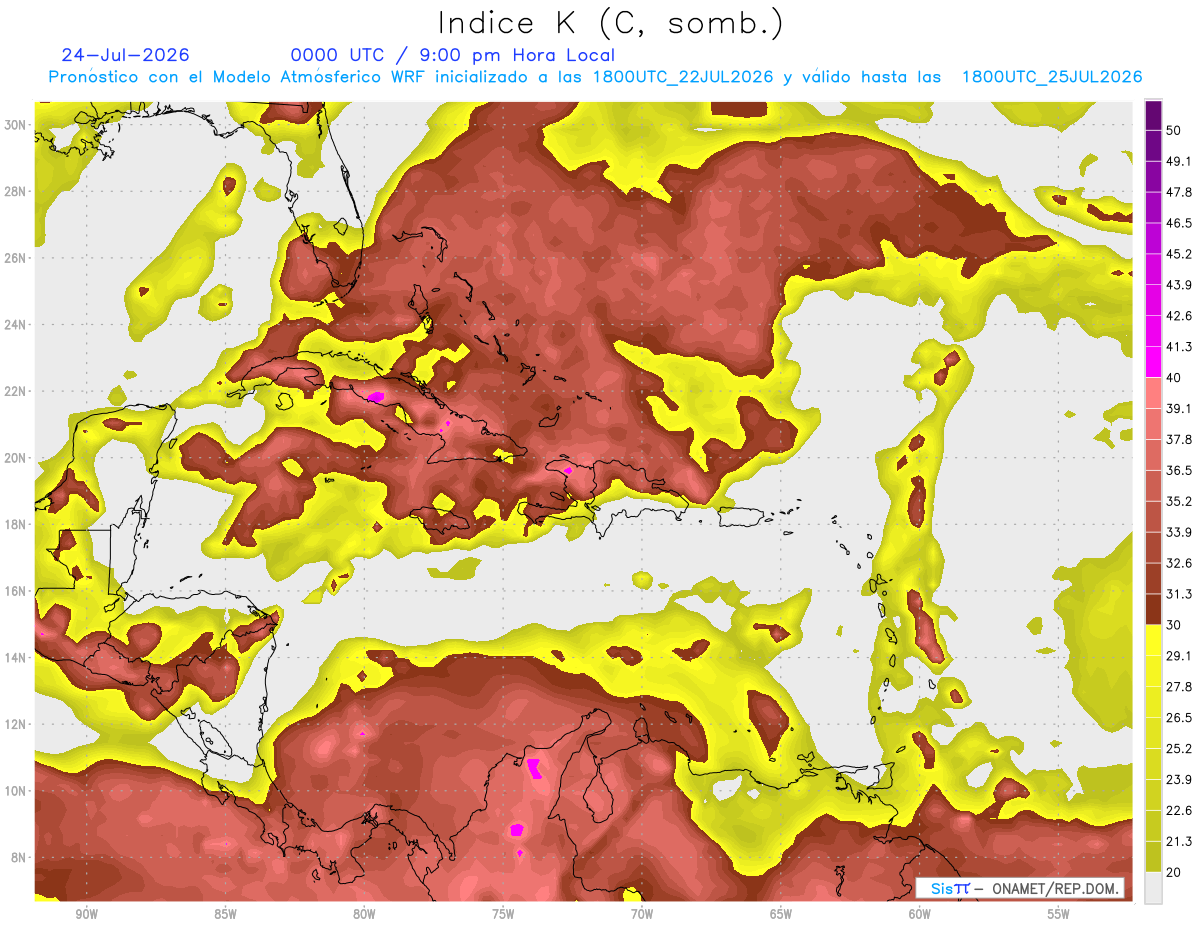
Task: Click the '37.8' color bar label
Action: (x=1179, y=439)
